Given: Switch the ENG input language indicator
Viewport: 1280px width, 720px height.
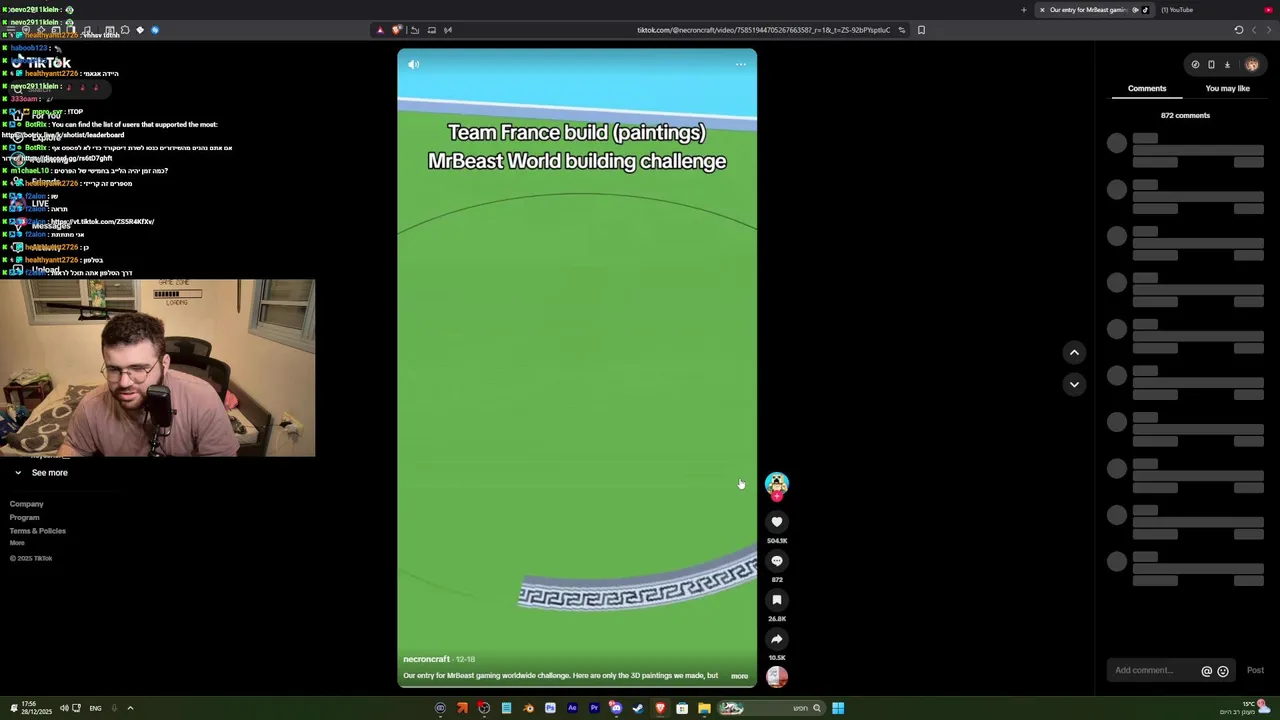Looking at the screenshot, I should (95, 708).
